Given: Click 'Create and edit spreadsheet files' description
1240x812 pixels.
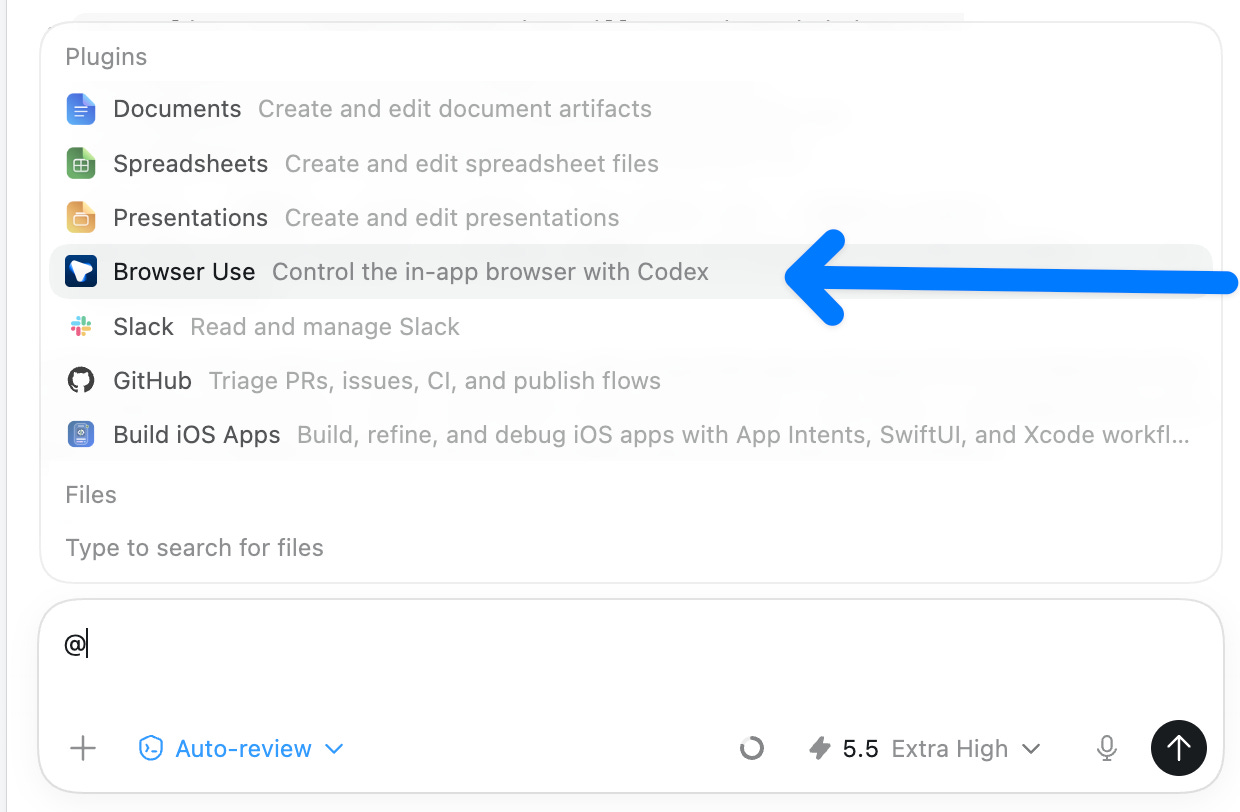Looking at the screenshot, I should pyautogui.click(x=472, y=163).
